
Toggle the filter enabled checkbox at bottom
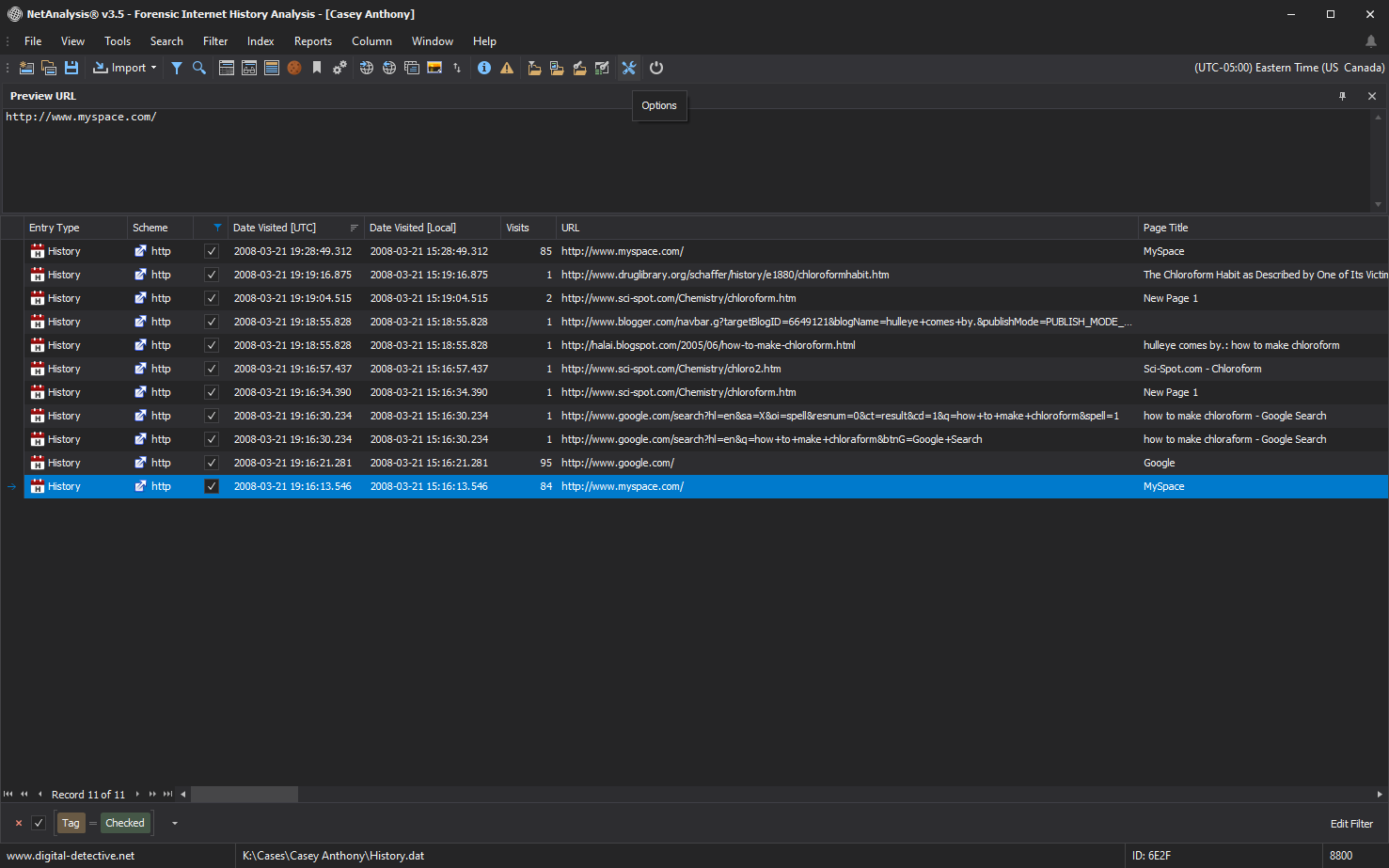pos(39,823)
